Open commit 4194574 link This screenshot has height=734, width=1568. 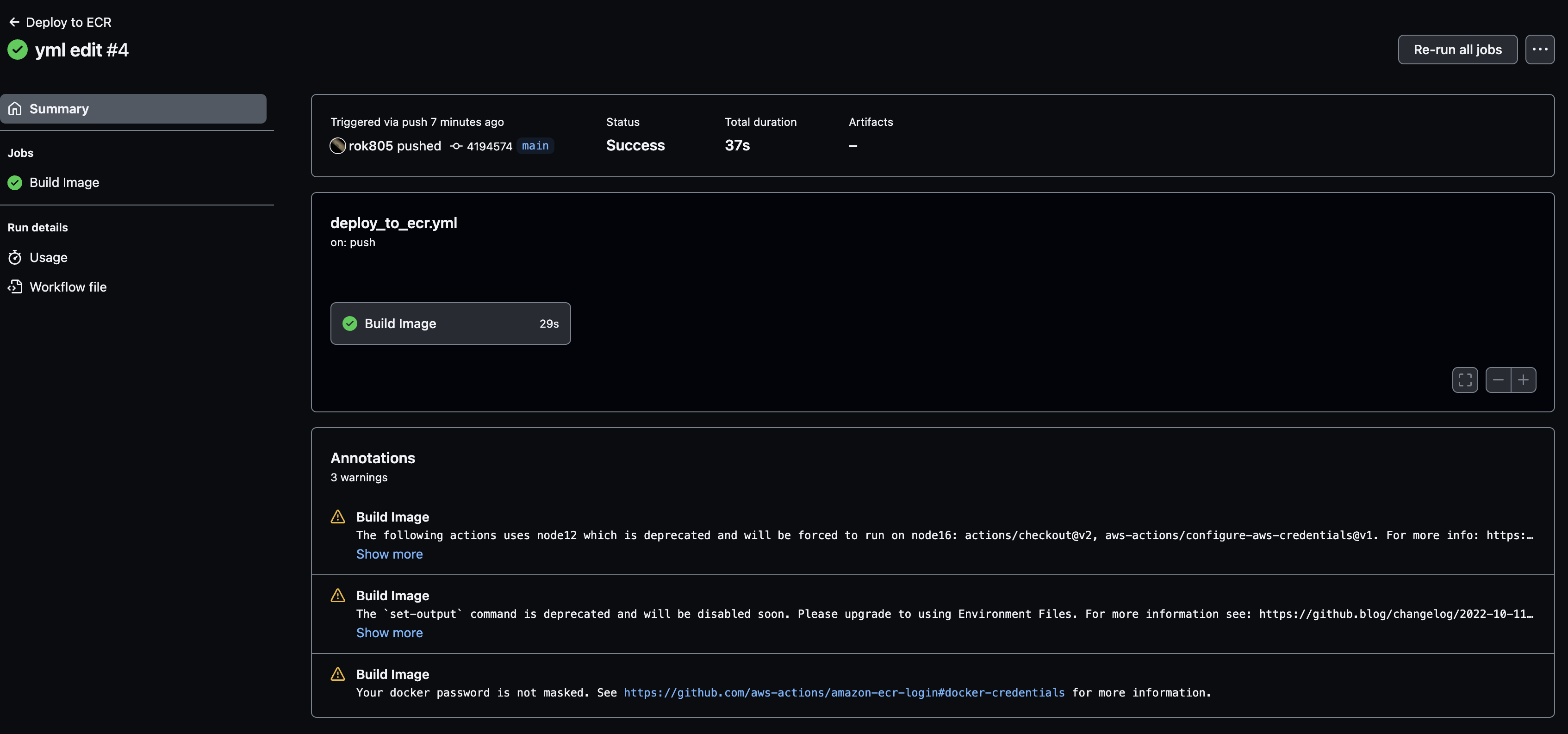489,146
